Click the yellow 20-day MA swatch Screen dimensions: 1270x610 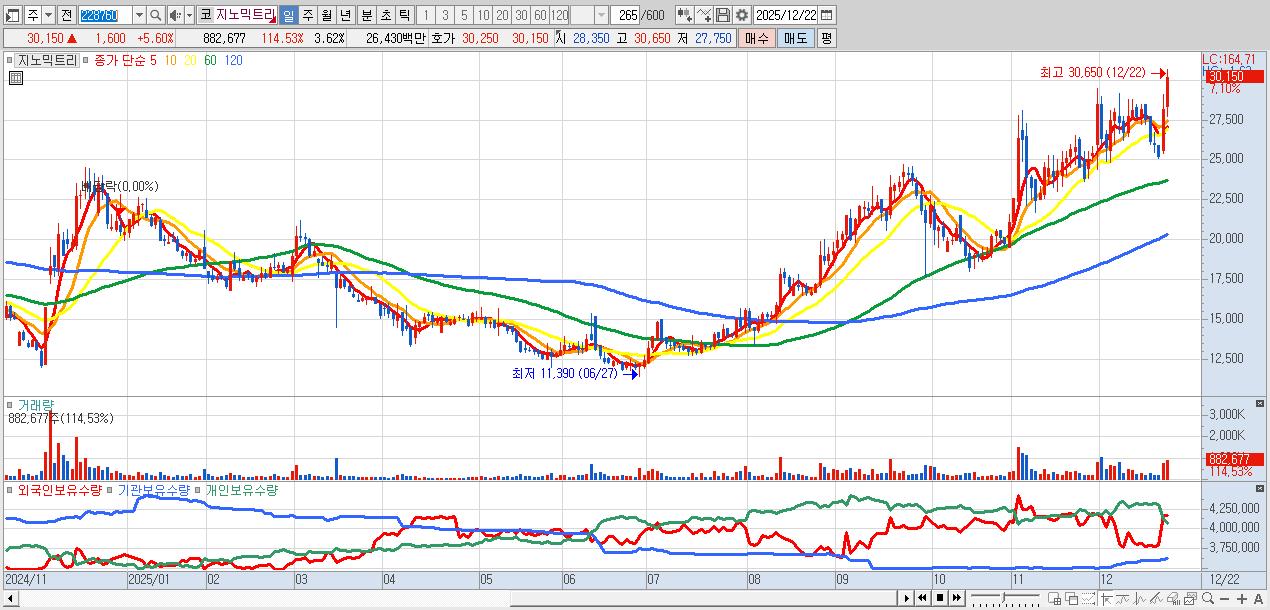(190, 61)
